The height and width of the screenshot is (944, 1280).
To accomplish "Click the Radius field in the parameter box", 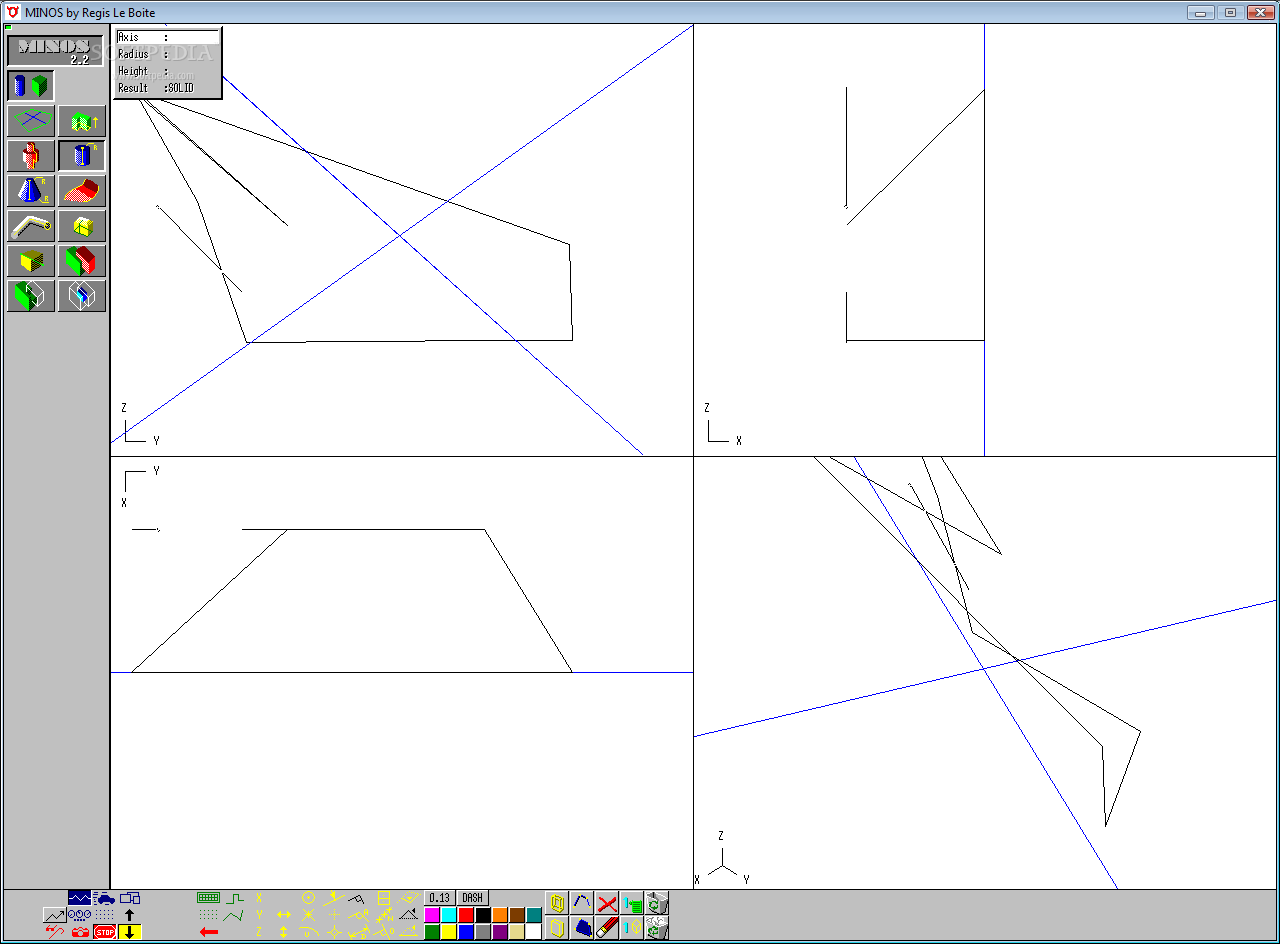I will (167, 54).
